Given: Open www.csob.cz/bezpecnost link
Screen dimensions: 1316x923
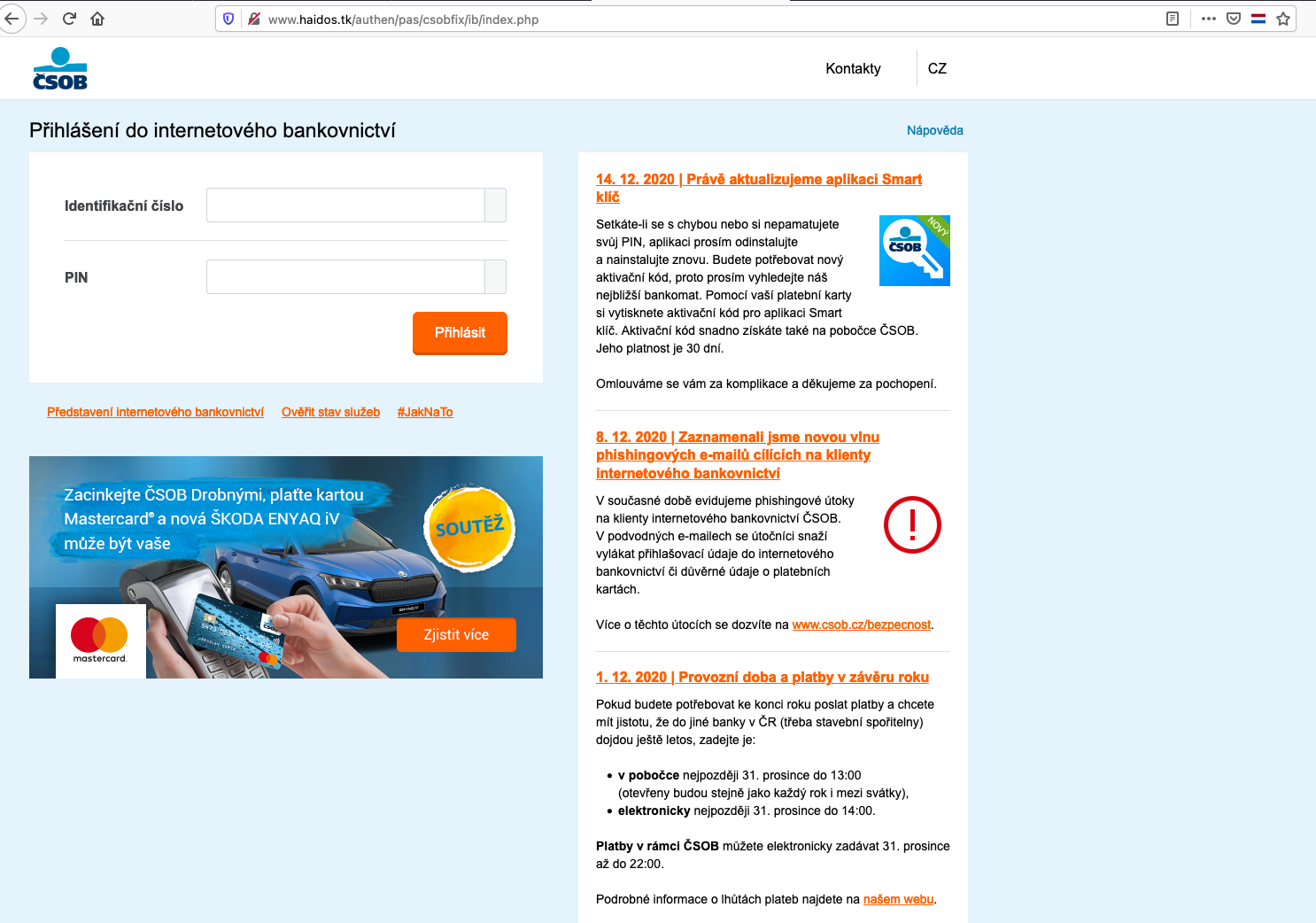Looking at the screenshot, I should point(861,624).
